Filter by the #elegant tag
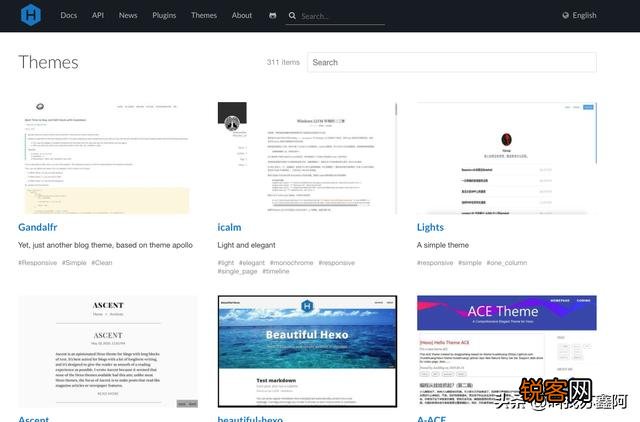This screenshot has height=422, width=640. pos(252,263)
